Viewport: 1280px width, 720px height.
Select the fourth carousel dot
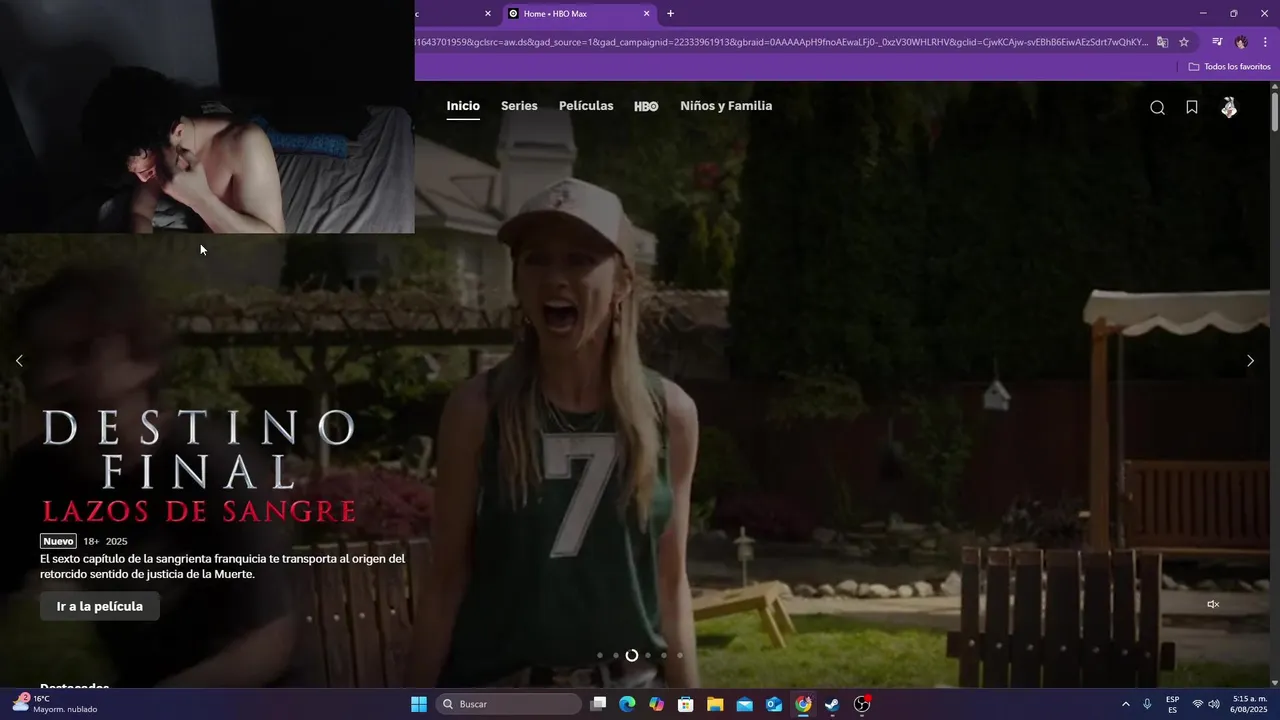click(x=647, y=655)
